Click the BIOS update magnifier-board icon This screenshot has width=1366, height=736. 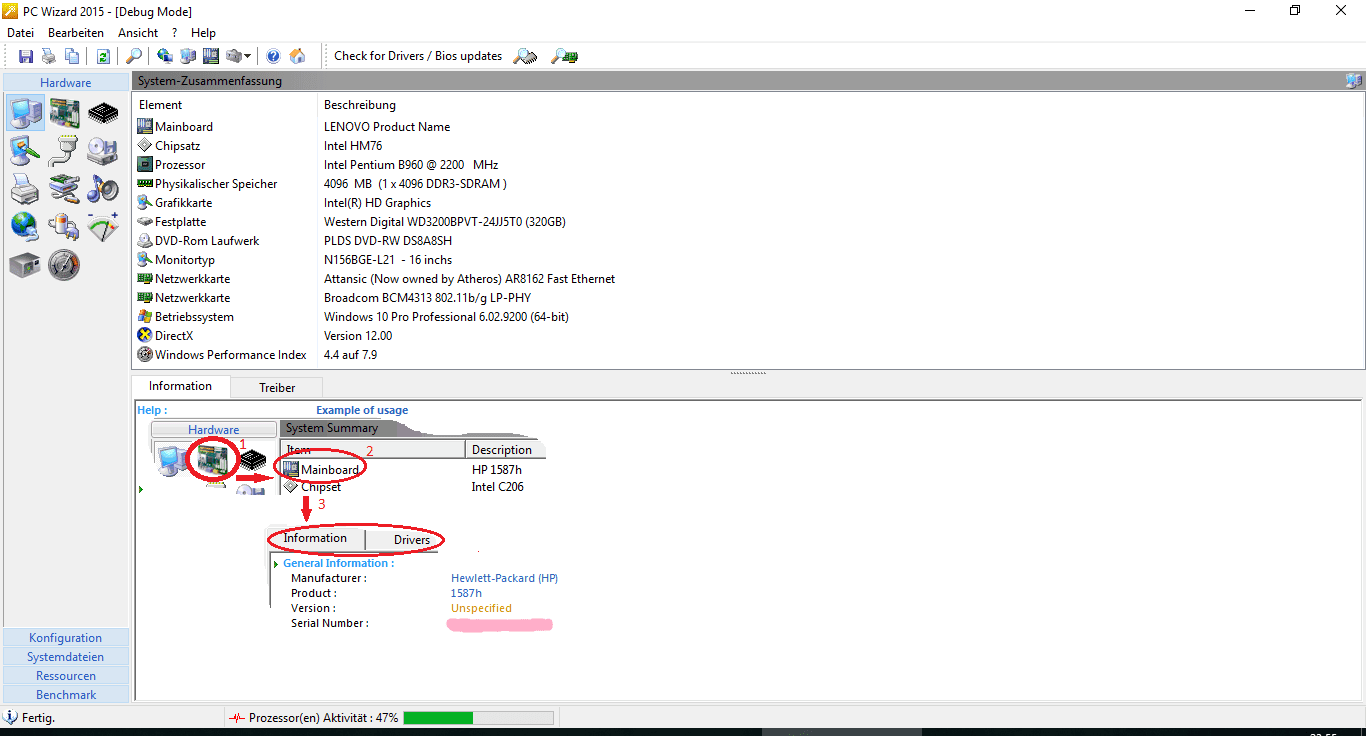tap(565, 56)
